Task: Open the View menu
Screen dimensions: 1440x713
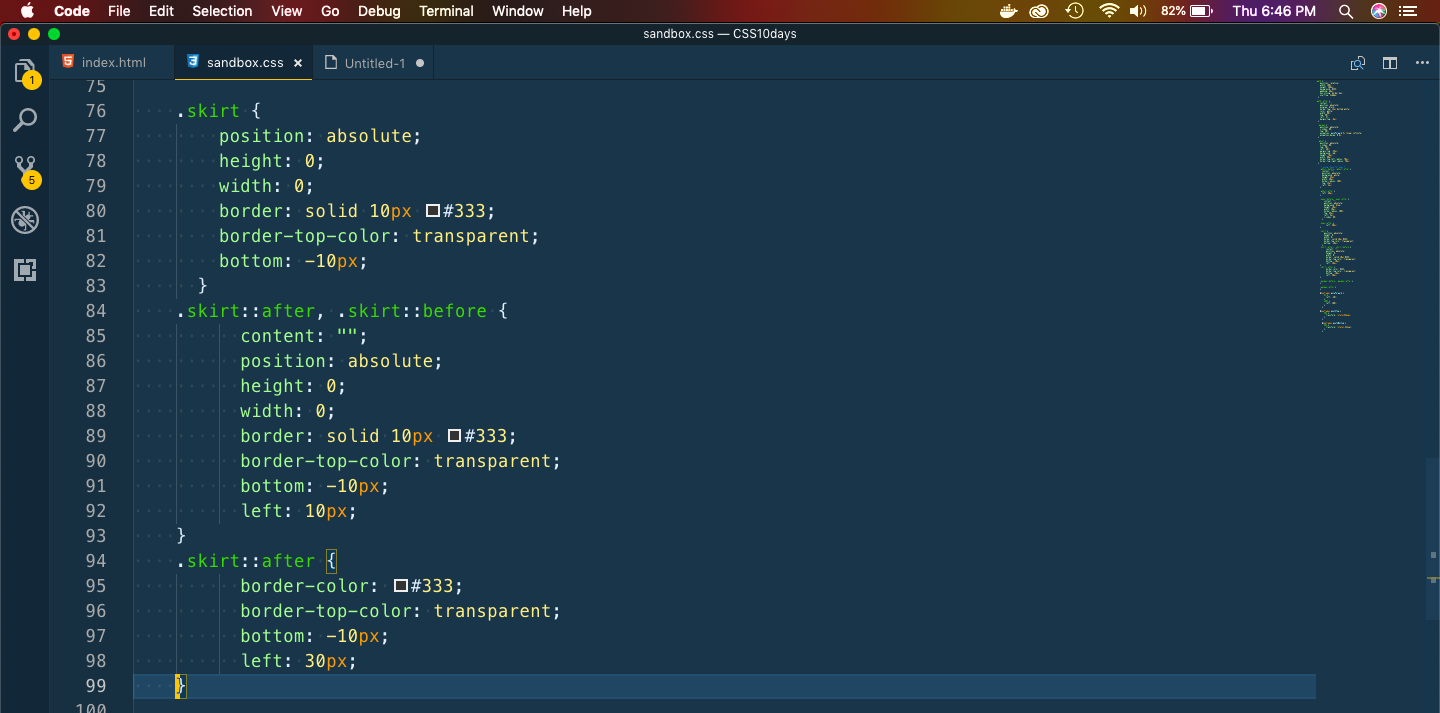Action: 287,11
